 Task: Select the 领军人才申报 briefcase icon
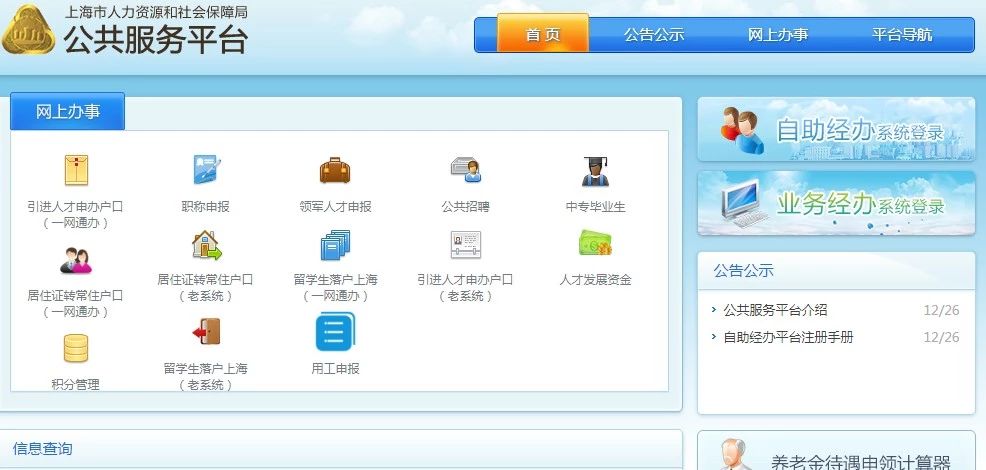point(335,171)
